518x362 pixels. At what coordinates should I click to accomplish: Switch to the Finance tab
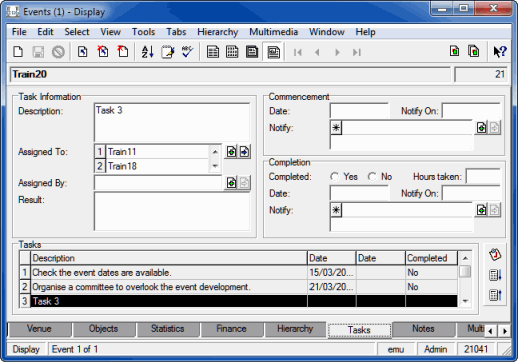click(x=231, y=329)
